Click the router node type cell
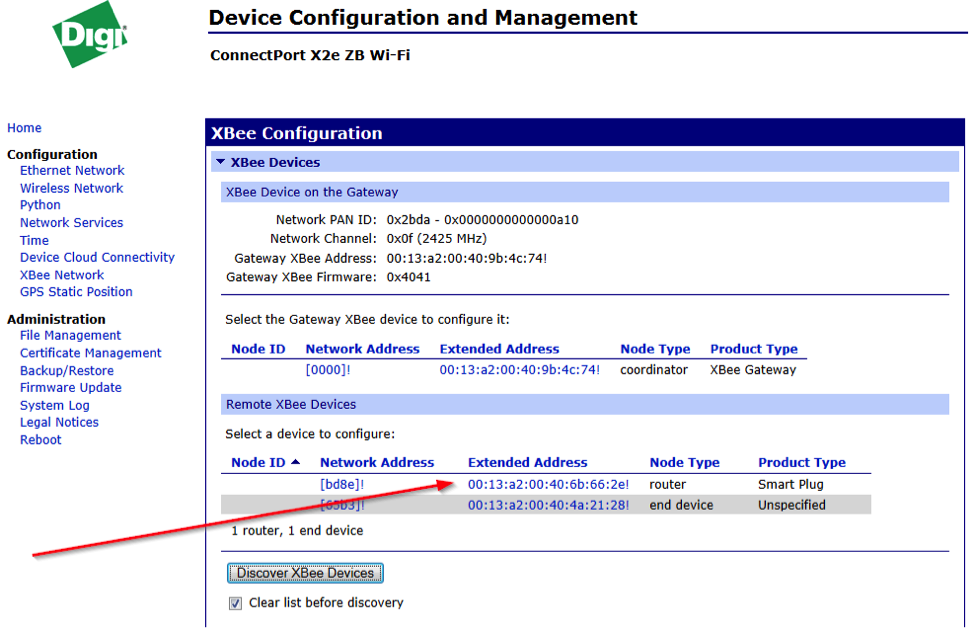 (667, 484)
